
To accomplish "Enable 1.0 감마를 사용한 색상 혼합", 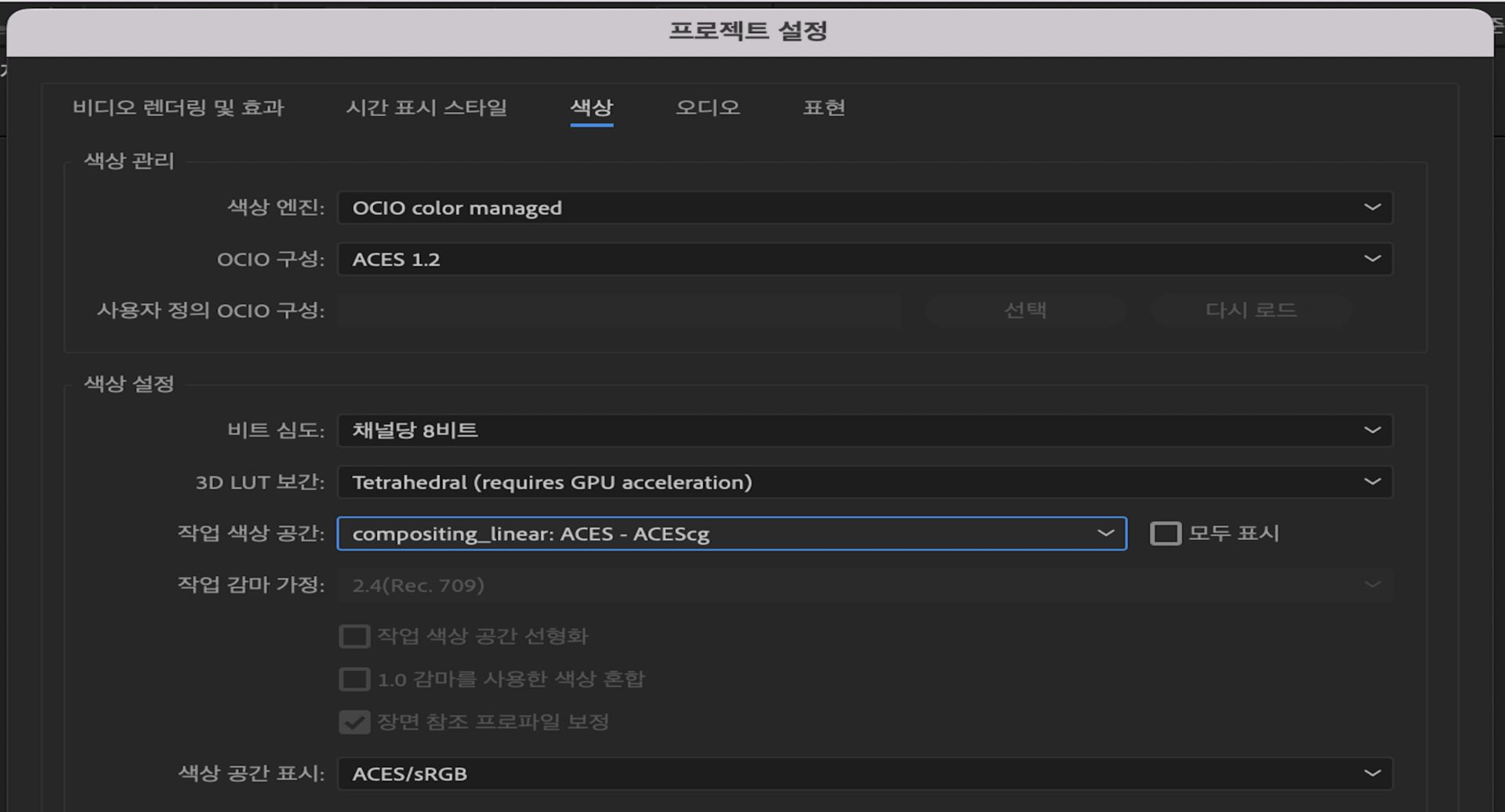I will (x=354, y=679).
